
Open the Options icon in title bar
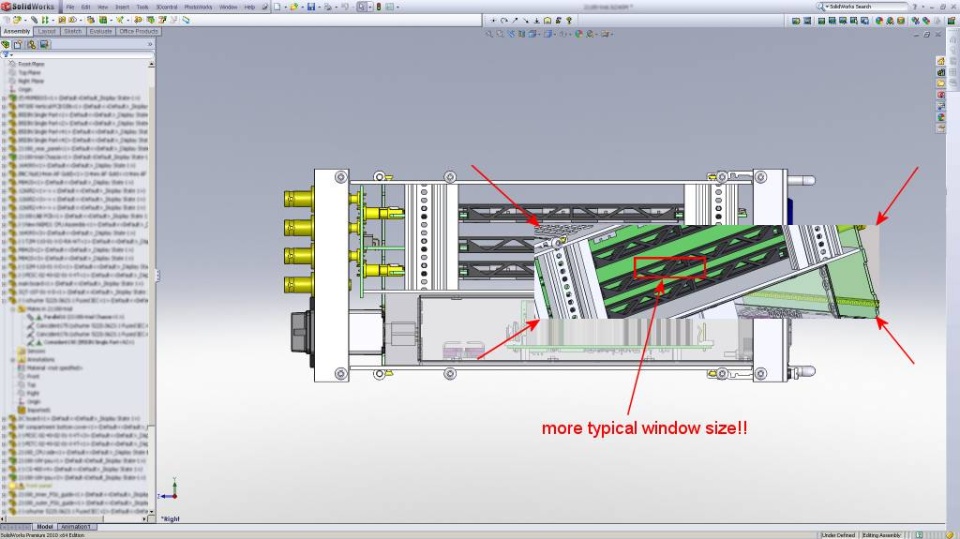[389, 7]
